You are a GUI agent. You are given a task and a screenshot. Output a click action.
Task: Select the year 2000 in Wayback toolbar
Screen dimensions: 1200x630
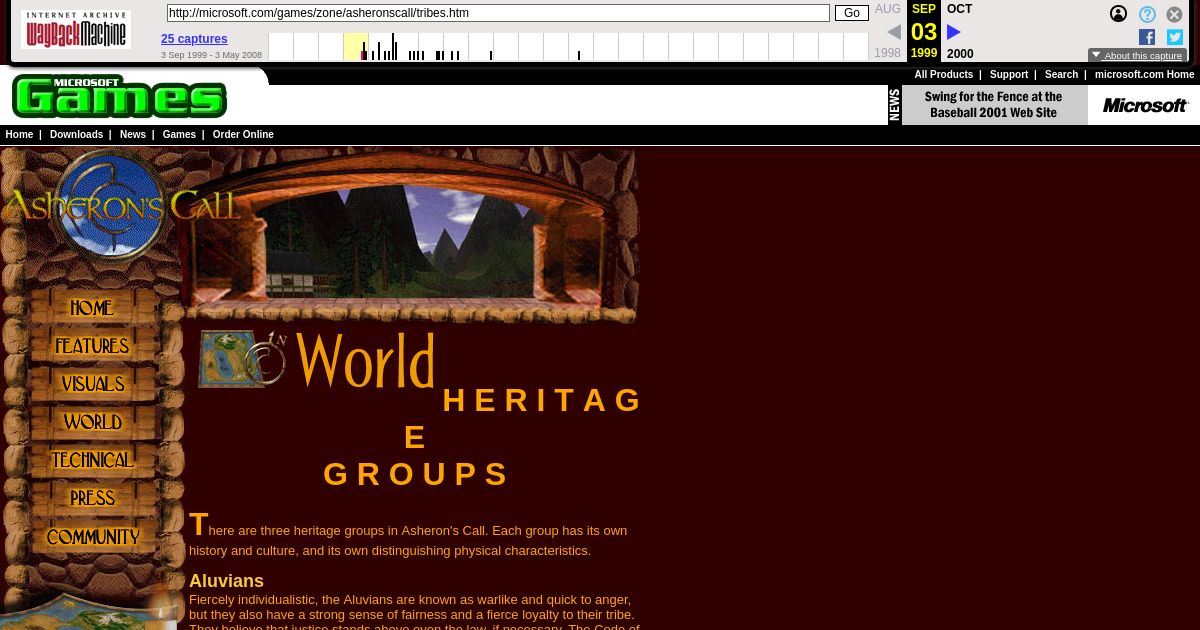(960, 54)
